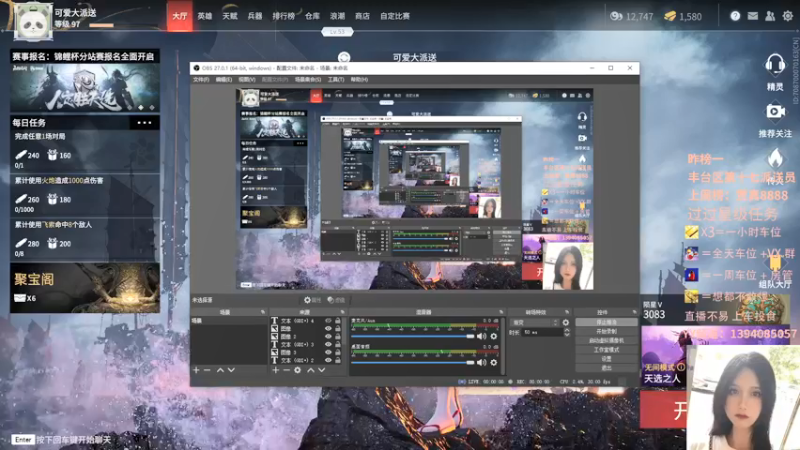Open OBS 场景集合(S) menu

308,80
